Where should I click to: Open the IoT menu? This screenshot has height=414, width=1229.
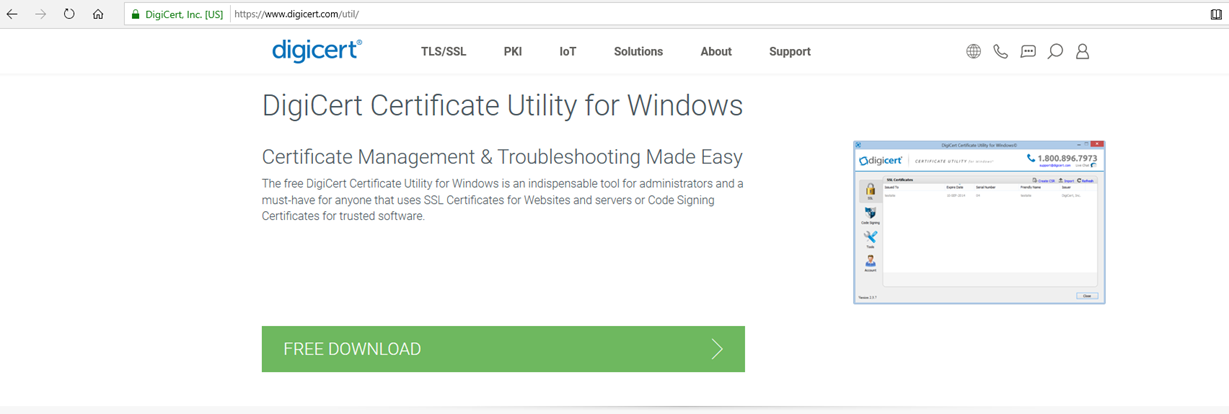pos(568,51)
